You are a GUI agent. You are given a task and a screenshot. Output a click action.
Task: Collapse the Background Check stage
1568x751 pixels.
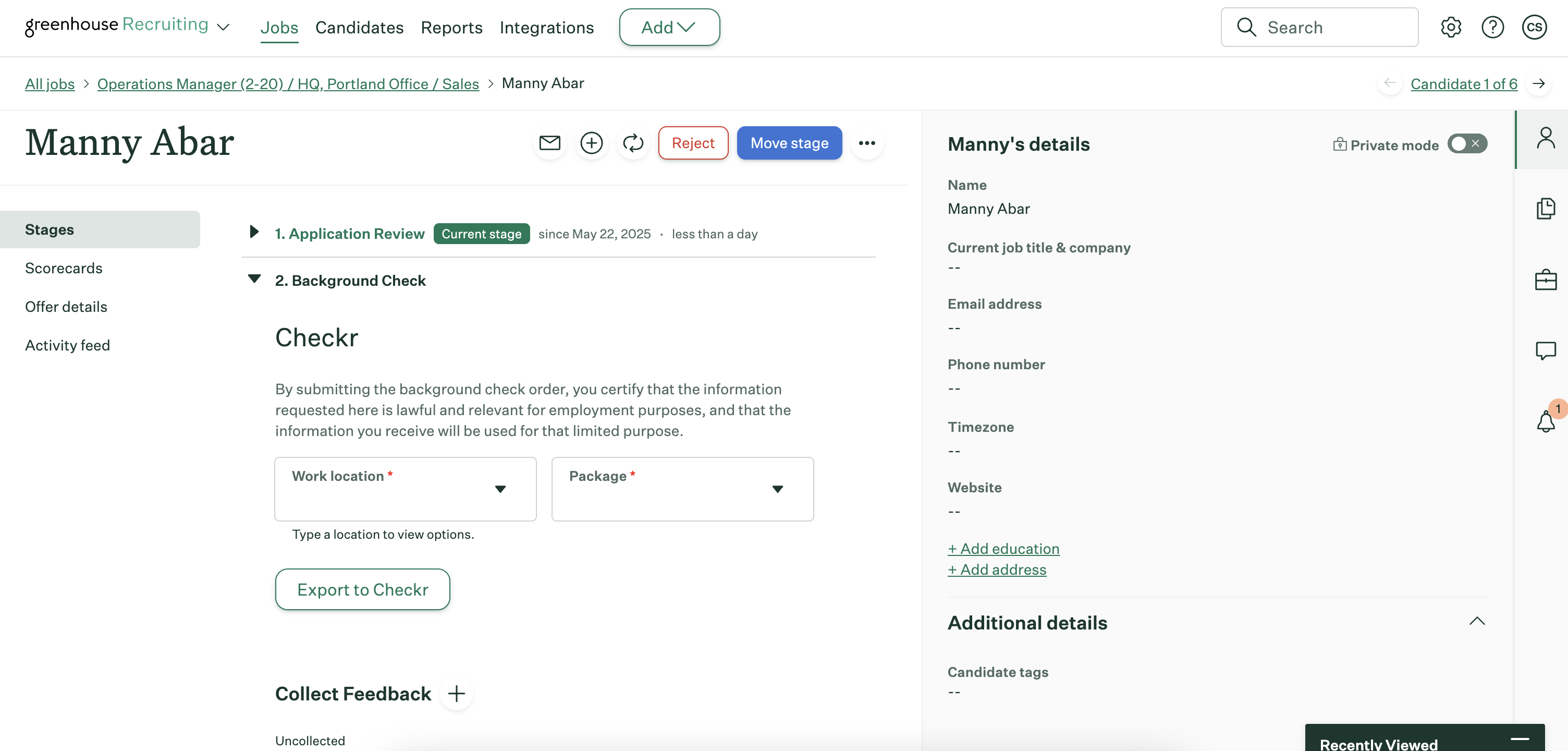[x=254, y=279]
